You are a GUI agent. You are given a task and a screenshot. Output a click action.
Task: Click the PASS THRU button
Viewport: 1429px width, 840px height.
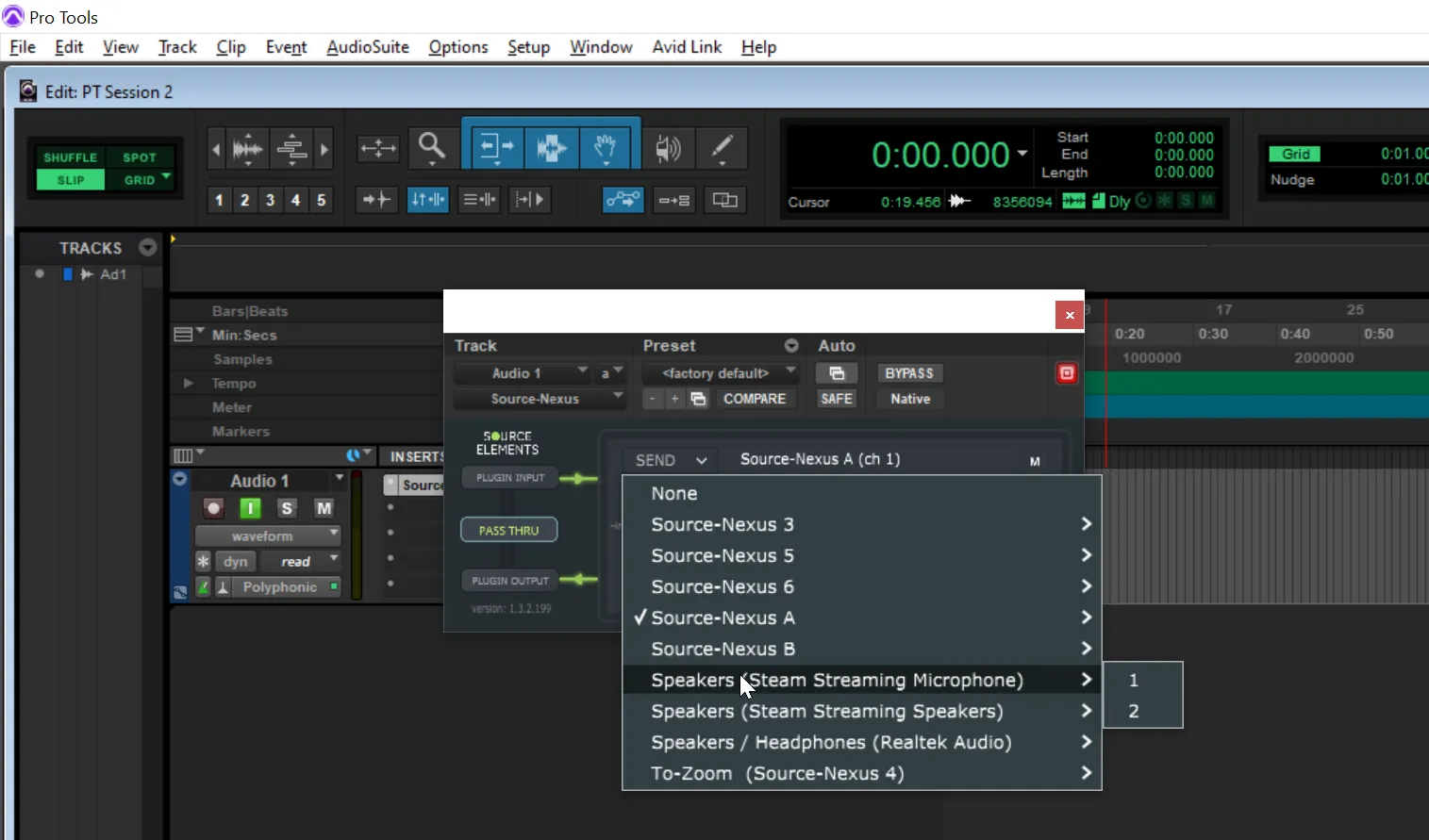point(508,530)
